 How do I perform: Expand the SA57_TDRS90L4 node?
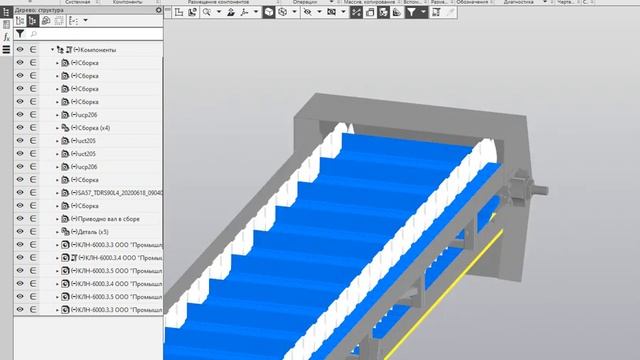(57, 193)
